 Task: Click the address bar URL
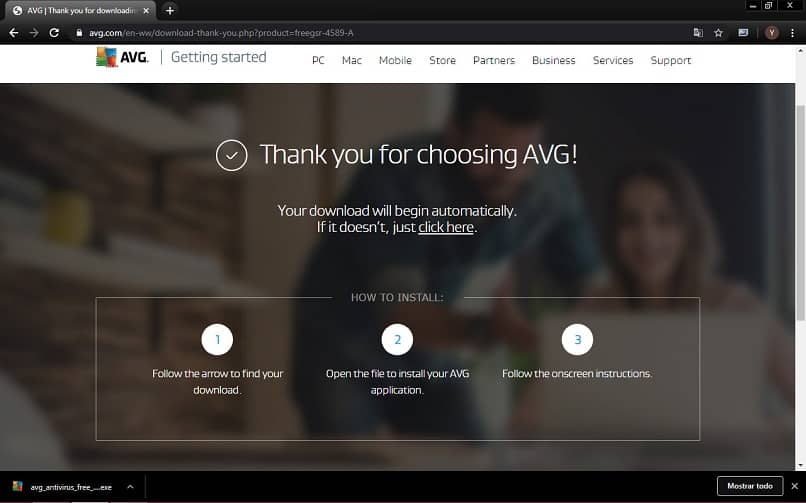221,33
